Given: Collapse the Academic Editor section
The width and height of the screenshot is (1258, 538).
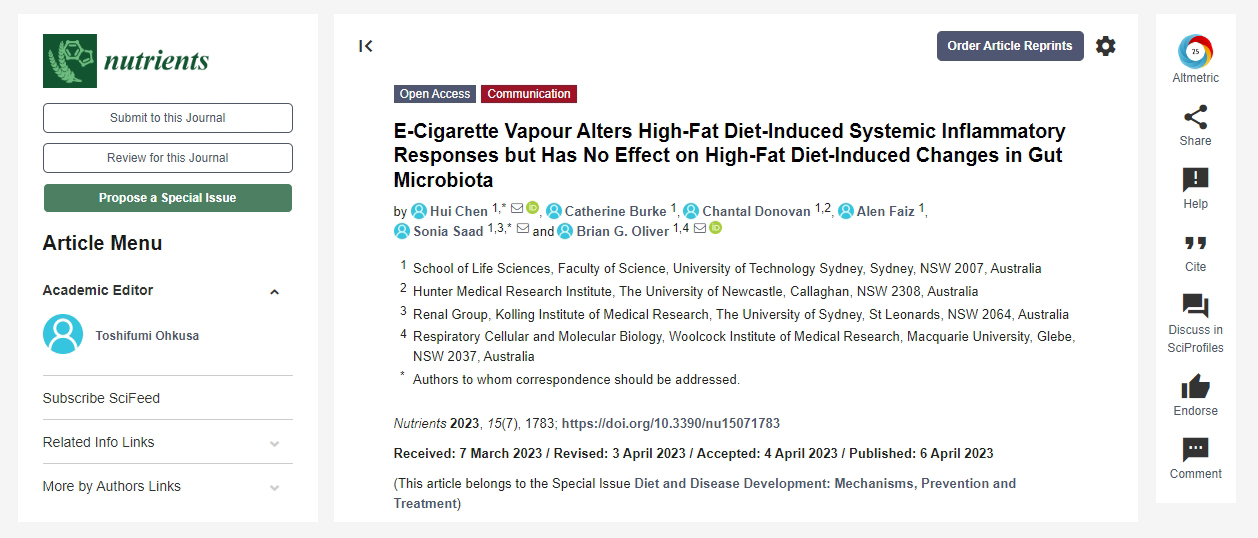Looking at the screenshot, I should pos(274,292).
